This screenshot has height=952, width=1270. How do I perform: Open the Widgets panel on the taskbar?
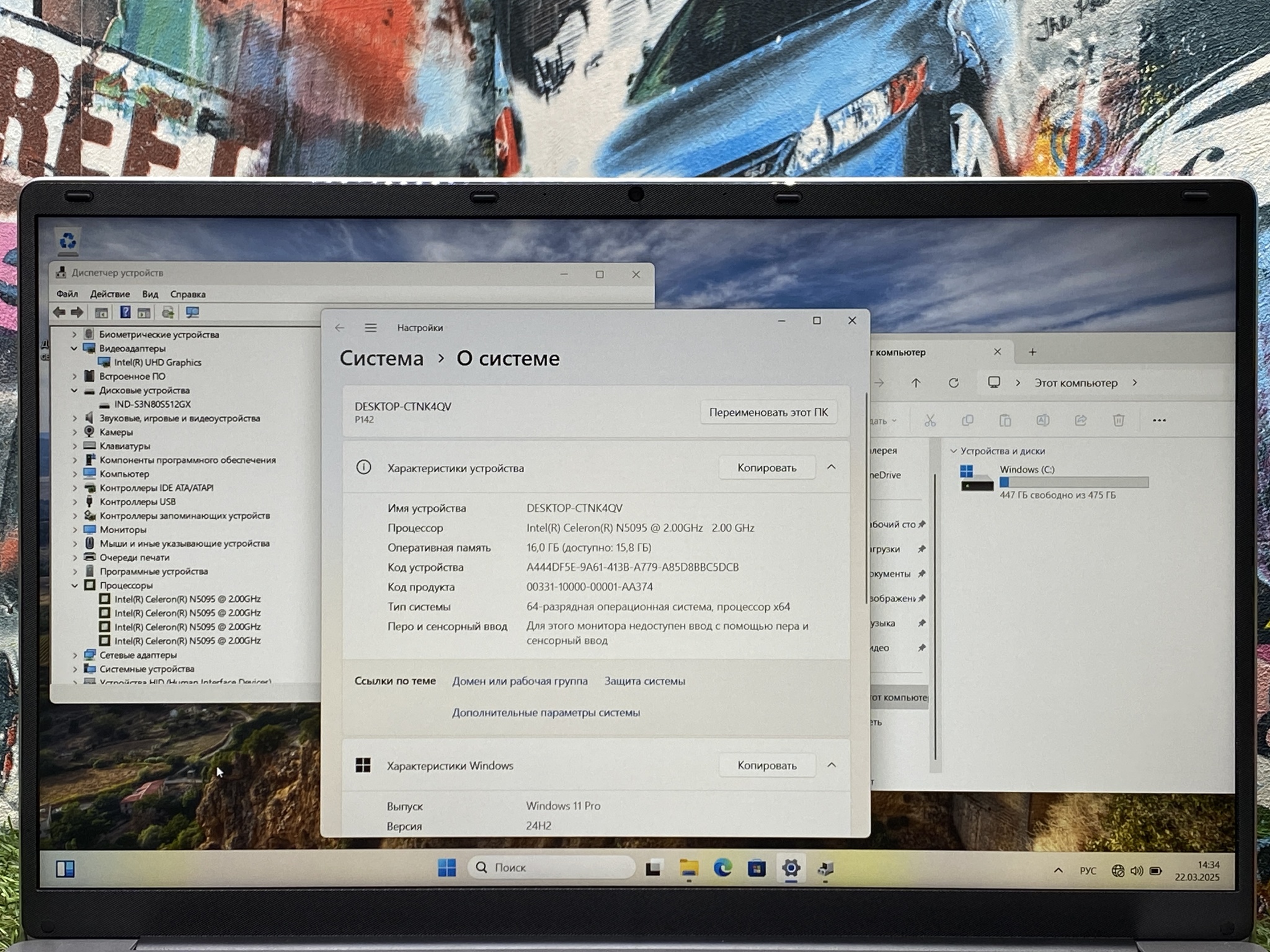pyautogui.click(x=65, y=869)
